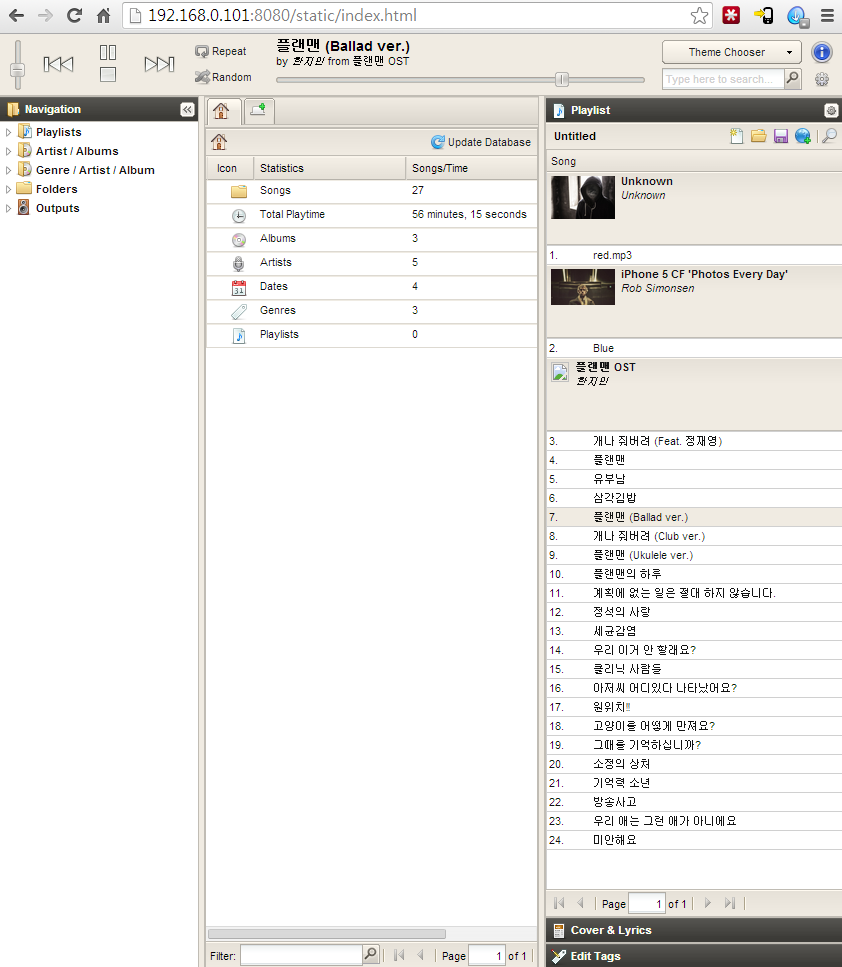Toggle Random playback

[x=222, y=77]
